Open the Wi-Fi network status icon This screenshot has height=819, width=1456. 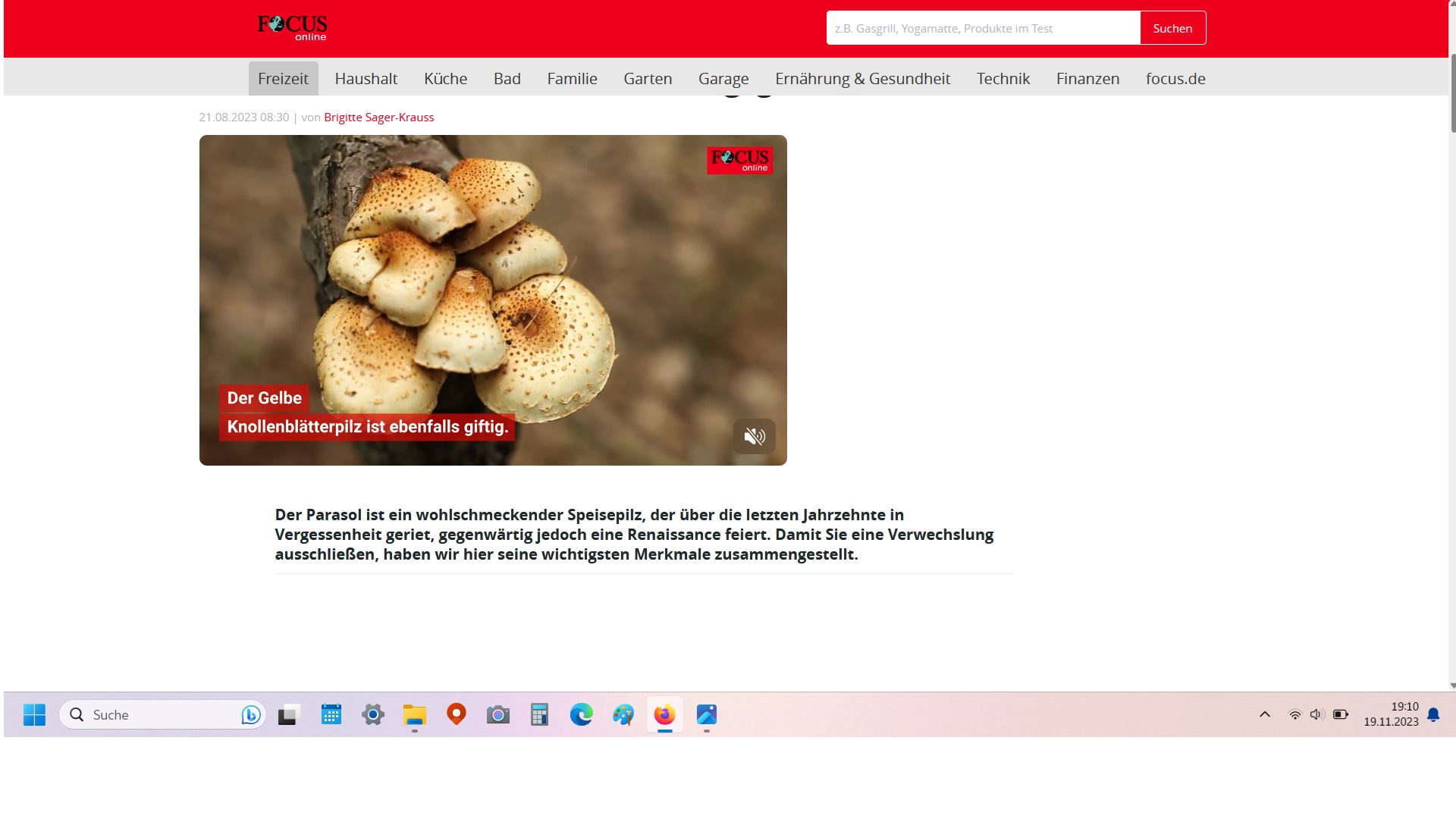[x=1294, y=714]
